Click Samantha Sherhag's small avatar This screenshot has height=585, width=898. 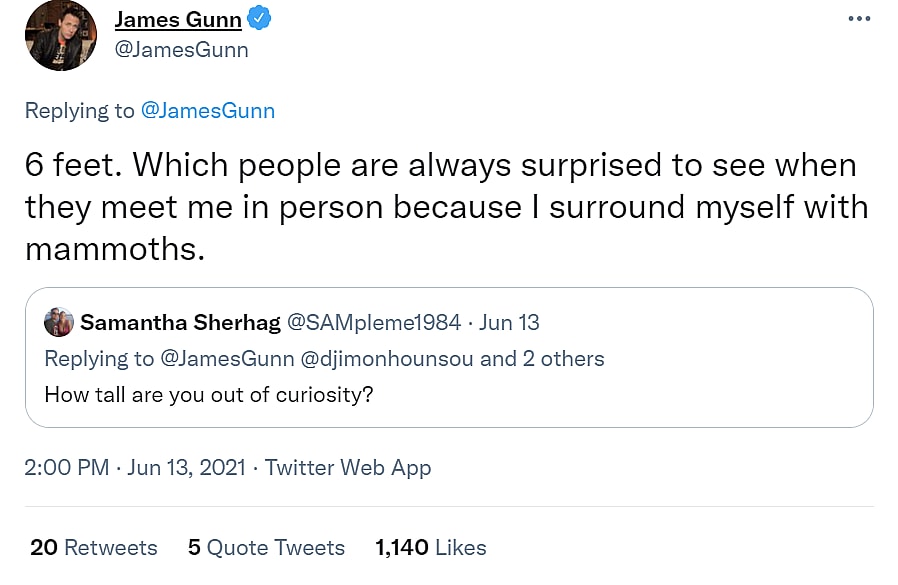click(x=58, y=322)
